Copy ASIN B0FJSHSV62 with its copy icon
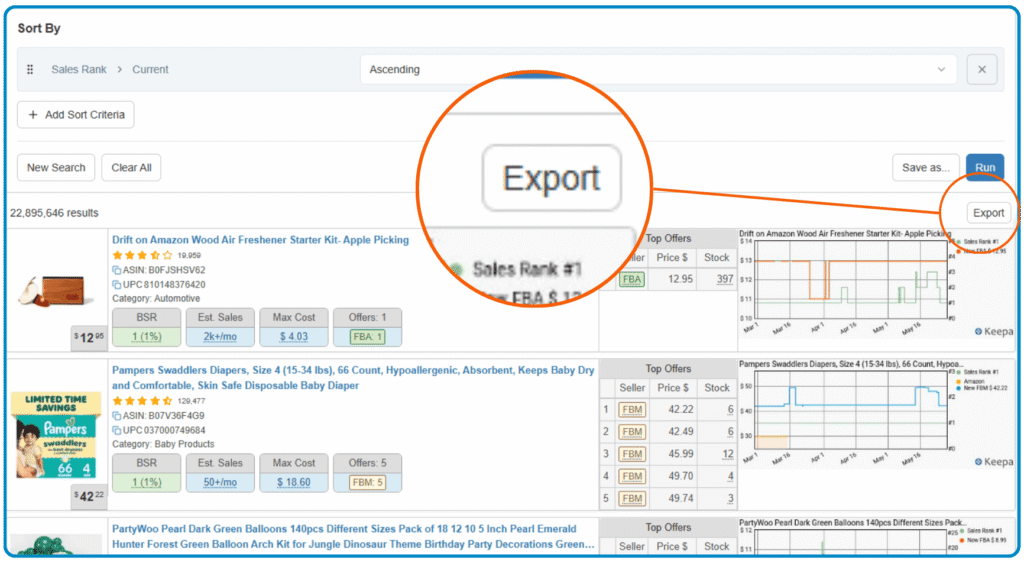The width and height of the screenshot is (1024, 566). pos(116,270)
